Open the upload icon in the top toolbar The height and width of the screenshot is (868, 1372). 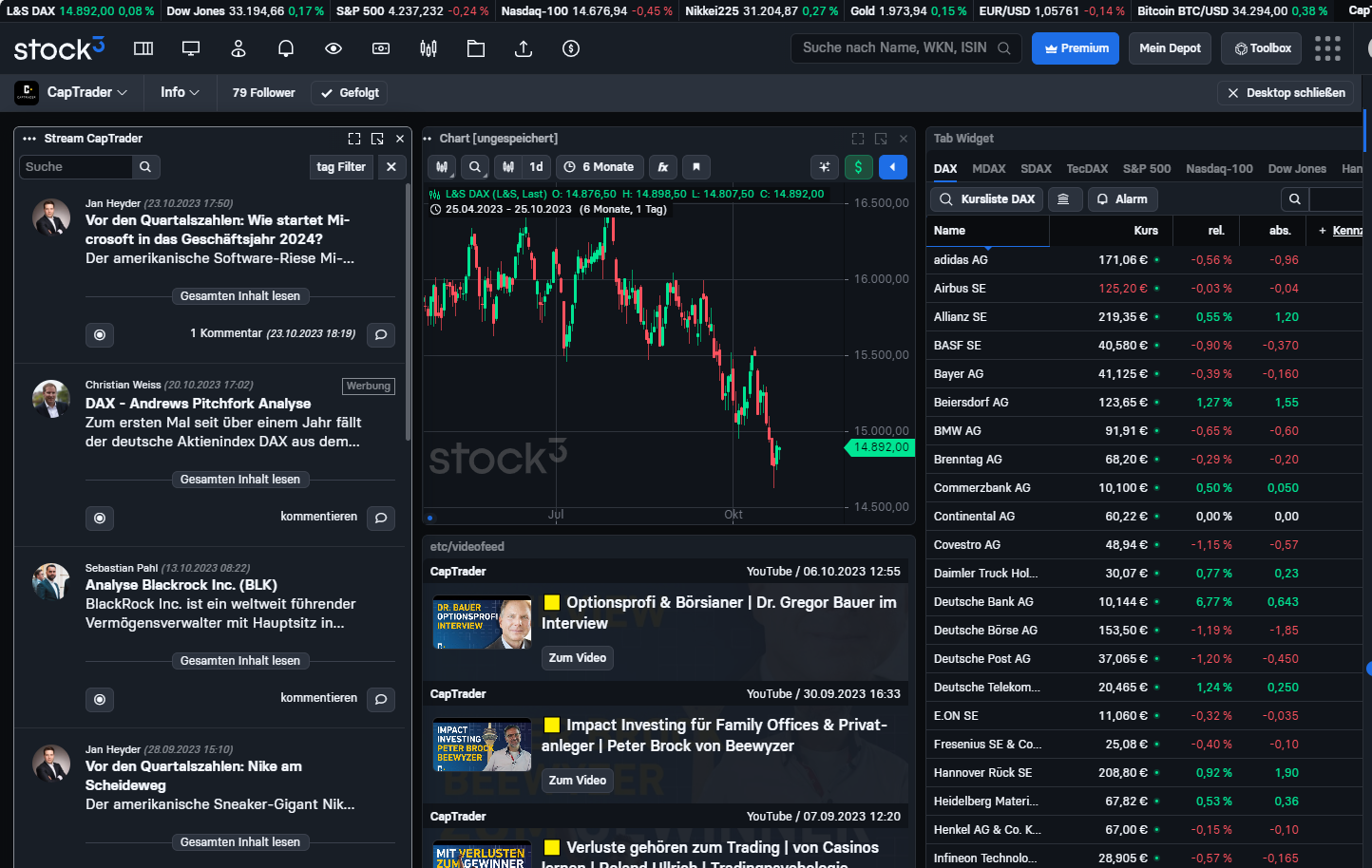523,48
